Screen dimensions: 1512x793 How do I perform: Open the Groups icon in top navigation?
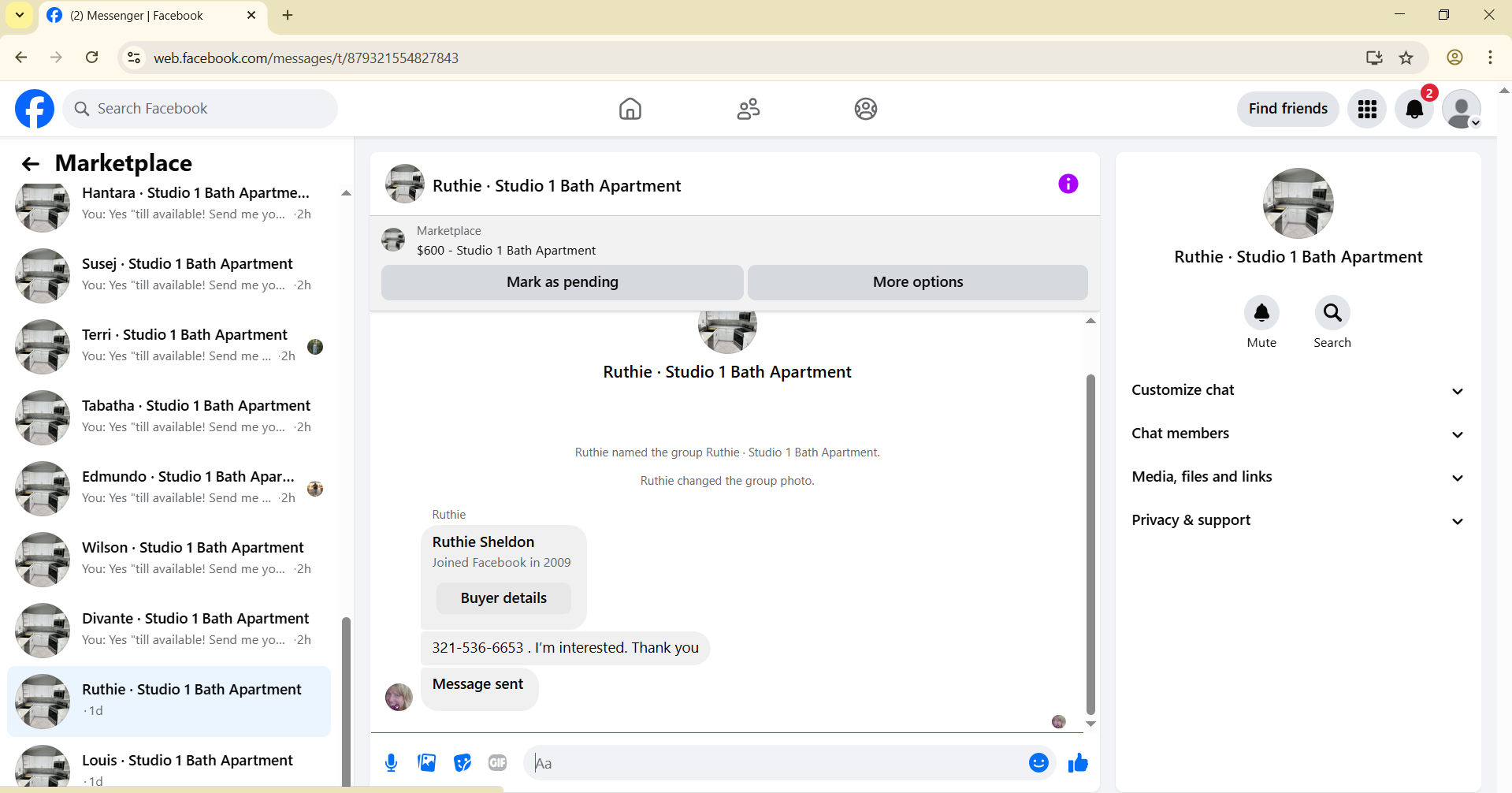(x=866, y=109)
